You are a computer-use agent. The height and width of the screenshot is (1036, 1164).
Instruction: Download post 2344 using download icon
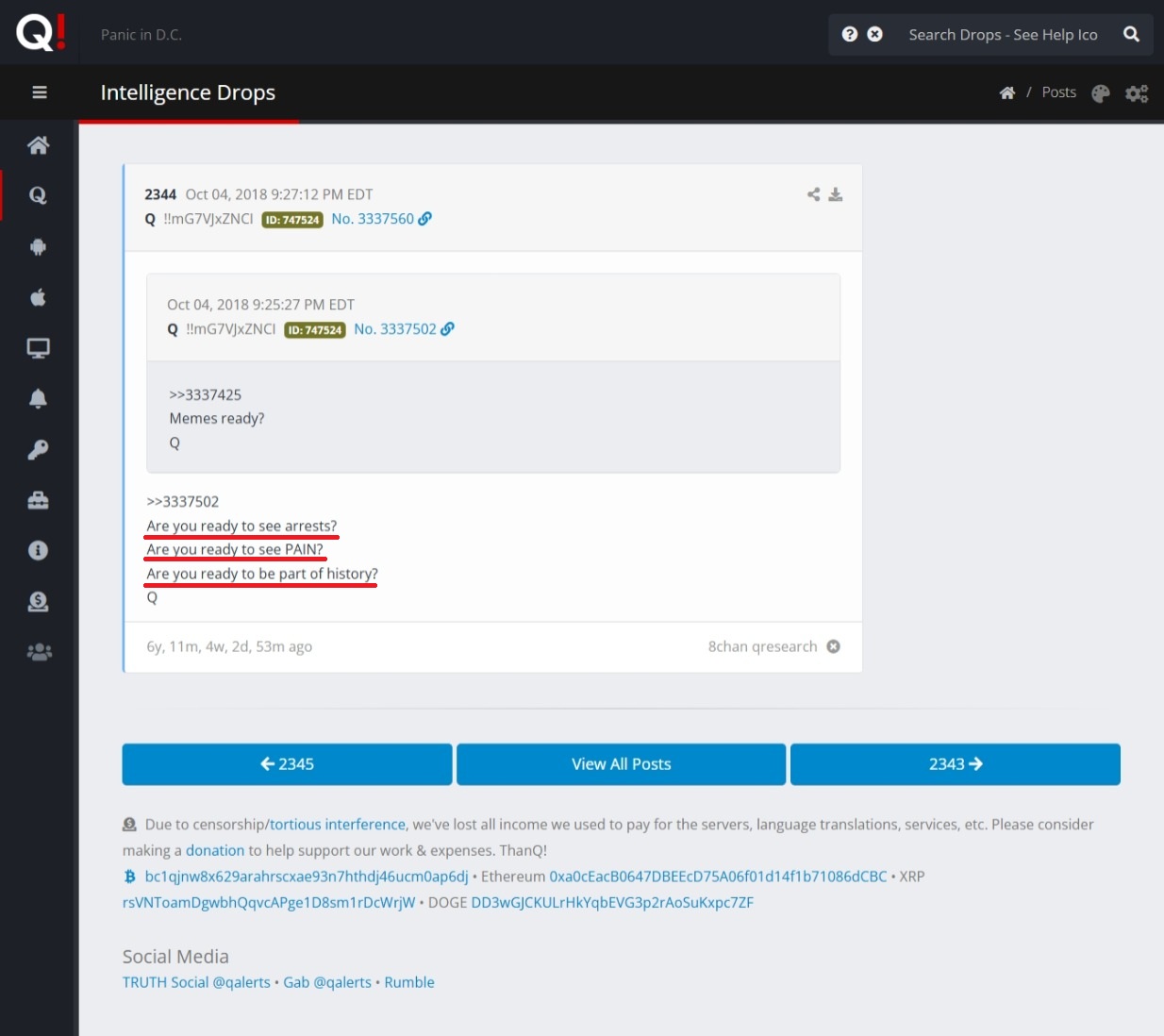click(836, 194)
